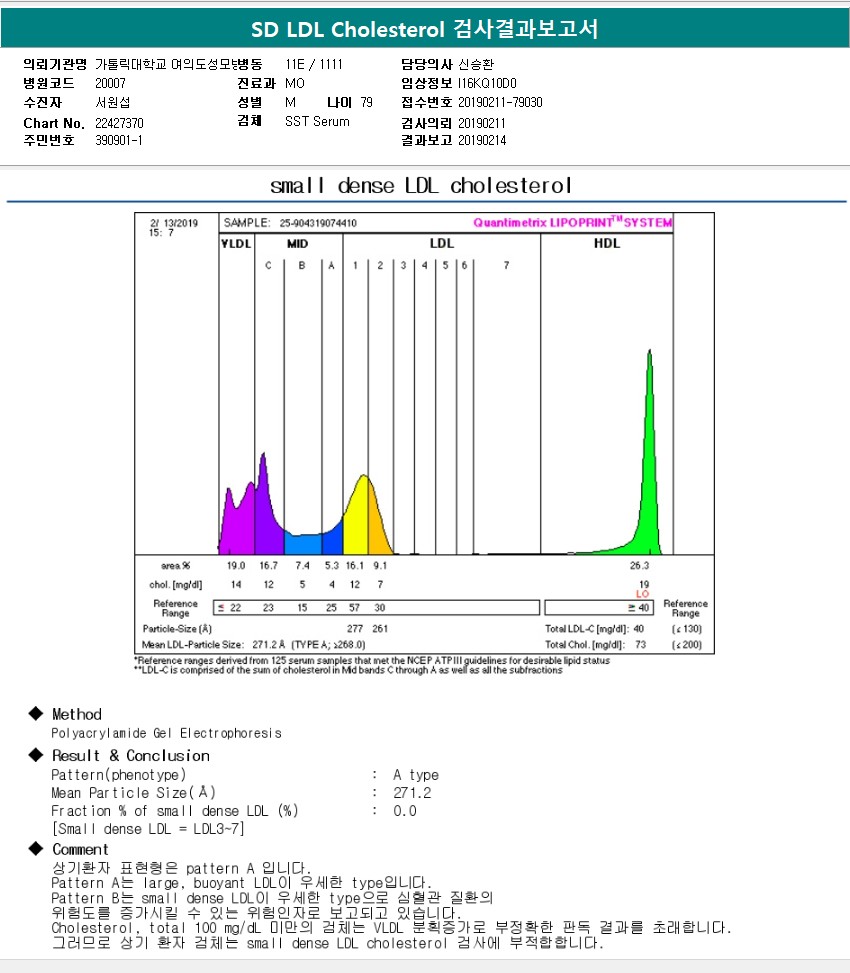Select the 'Total LDL-C [mg/dl]: 40' line
The width and height of the screenshot is (850, 973).
click(594, 629)
